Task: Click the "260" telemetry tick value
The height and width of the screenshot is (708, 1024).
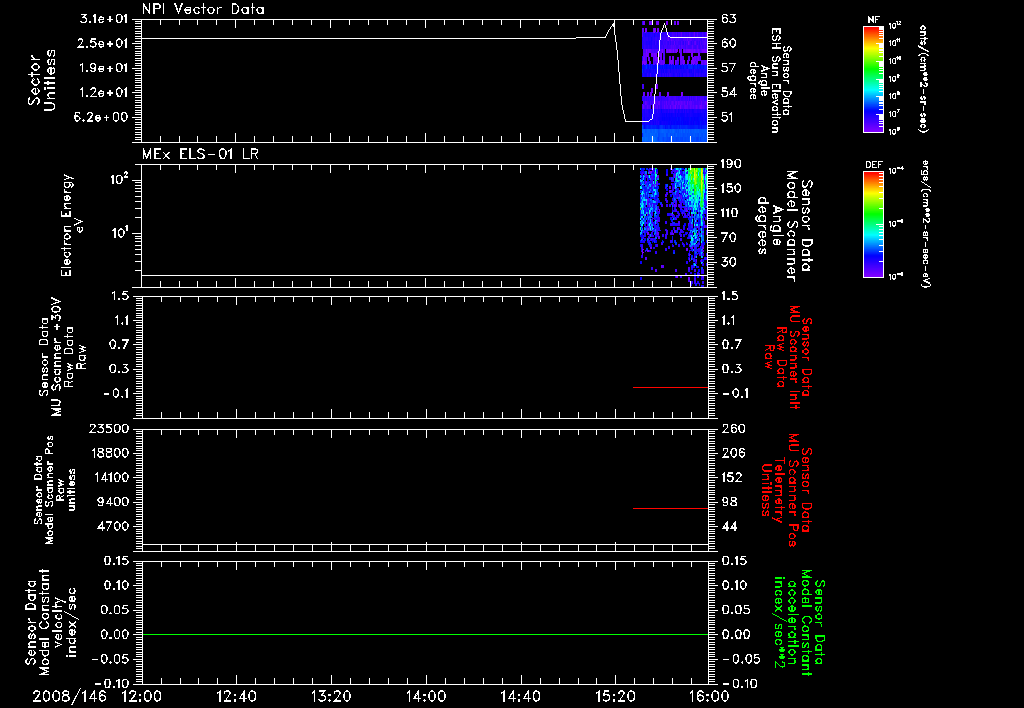Action: (x=732, y=428)
